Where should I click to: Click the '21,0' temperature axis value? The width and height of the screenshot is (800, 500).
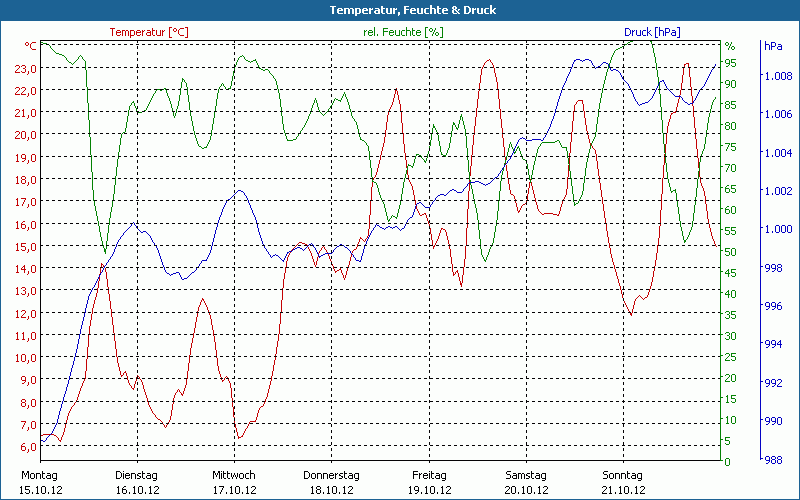coord(26,113)
